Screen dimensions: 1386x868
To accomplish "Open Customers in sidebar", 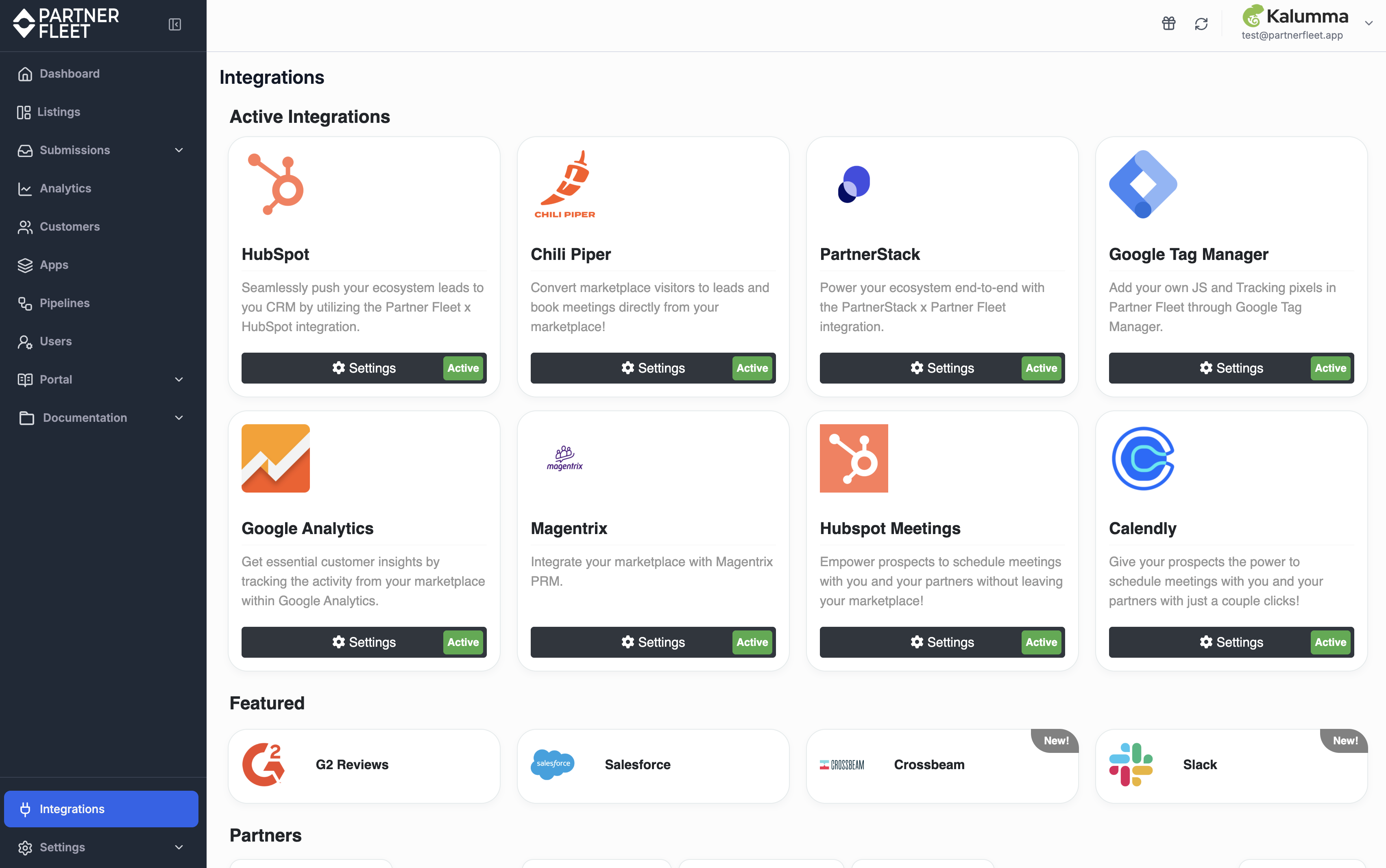I will click(x=70, y=227).
